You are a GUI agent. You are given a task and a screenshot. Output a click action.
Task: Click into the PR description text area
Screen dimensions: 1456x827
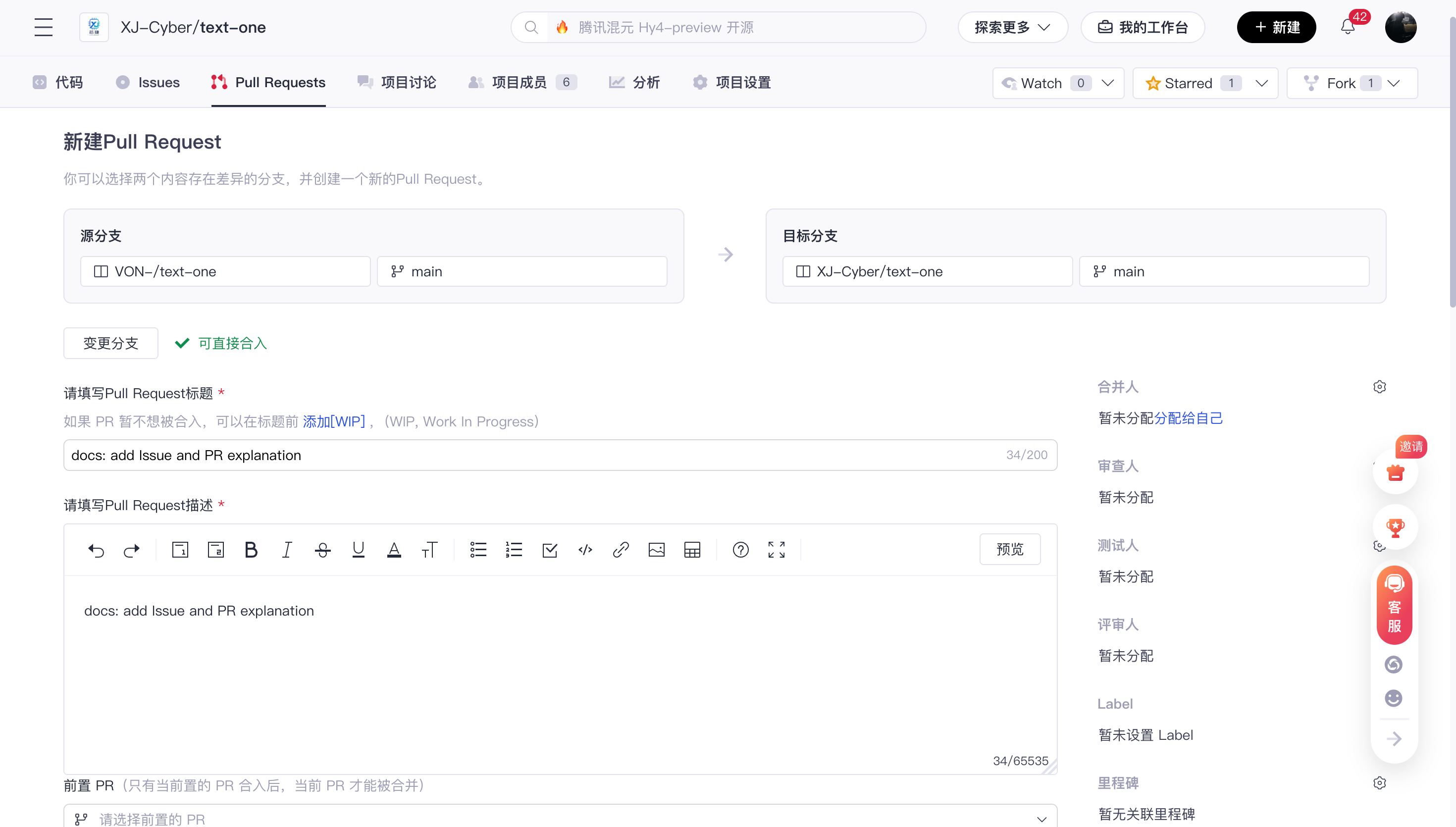pos(561,675)
